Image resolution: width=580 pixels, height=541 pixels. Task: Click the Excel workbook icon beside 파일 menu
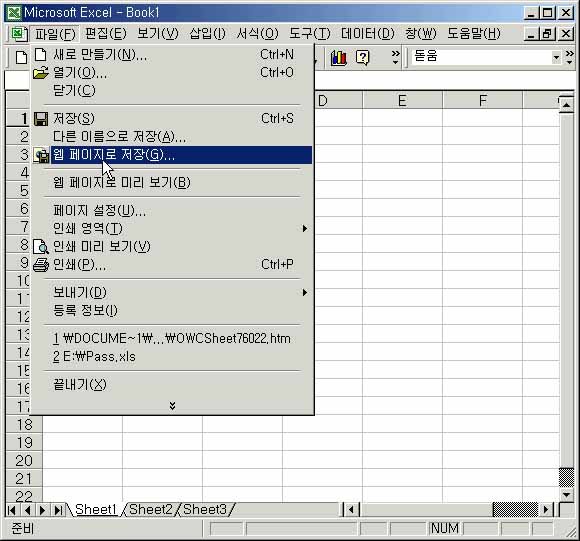pyautogui.click(x=18, y=34)
